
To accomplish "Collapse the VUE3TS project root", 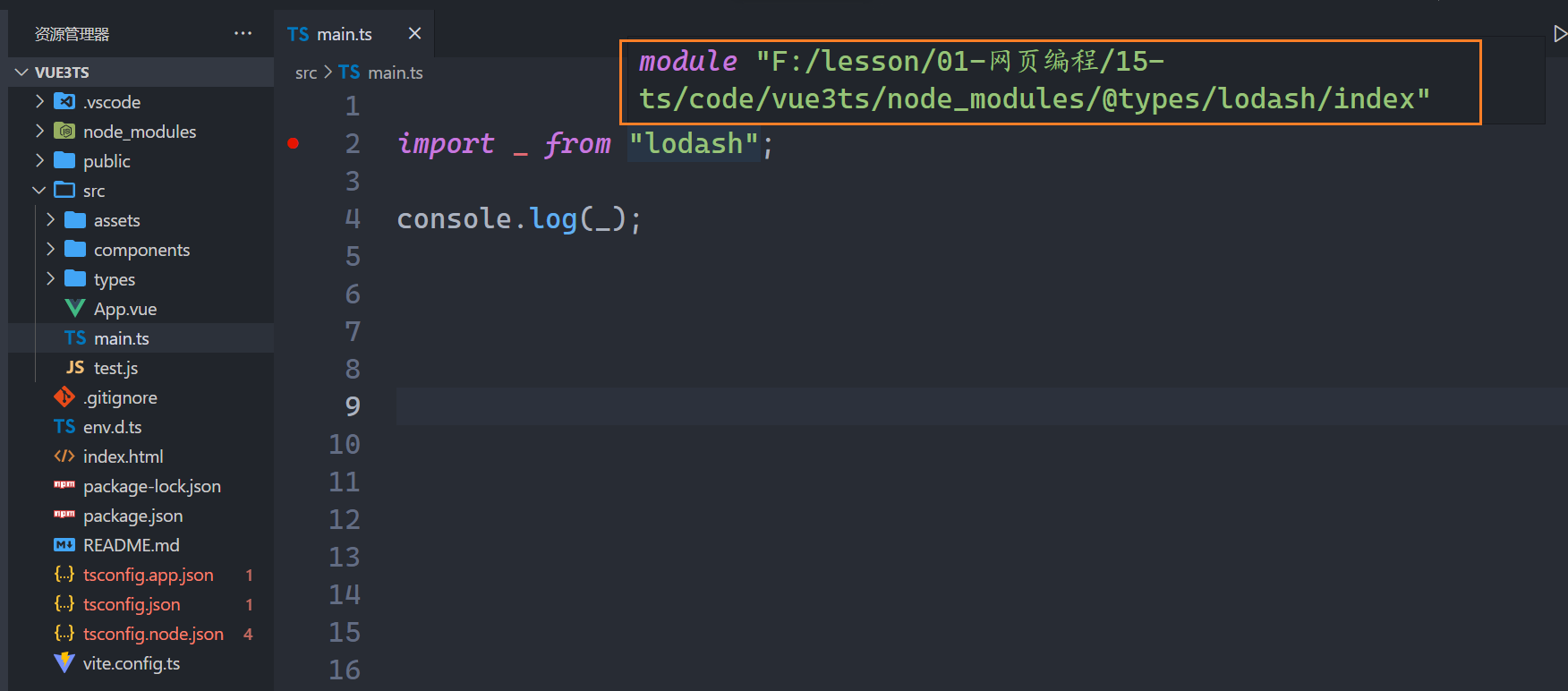I will 22,73.
